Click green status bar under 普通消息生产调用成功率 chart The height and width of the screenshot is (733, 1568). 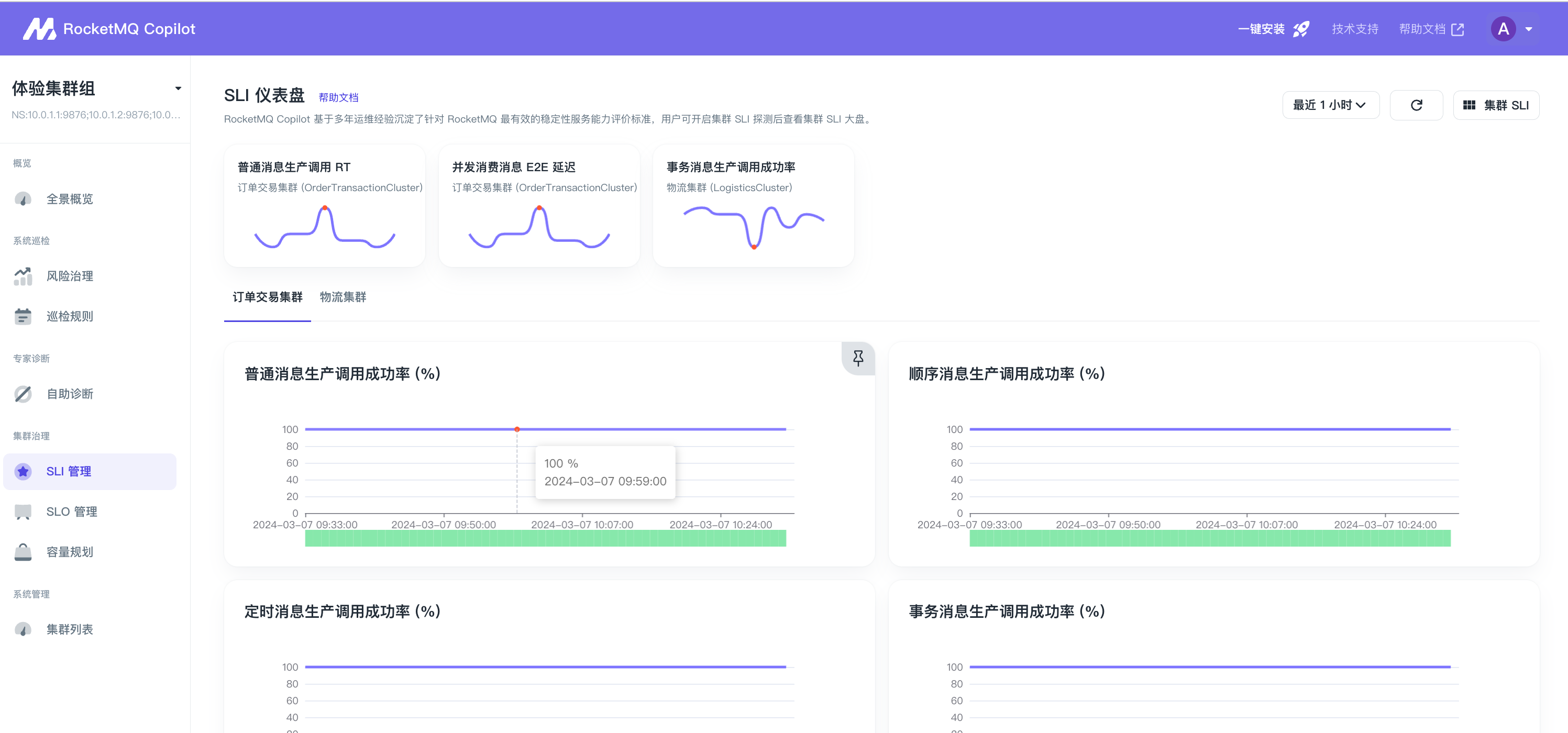coord(545,538)
